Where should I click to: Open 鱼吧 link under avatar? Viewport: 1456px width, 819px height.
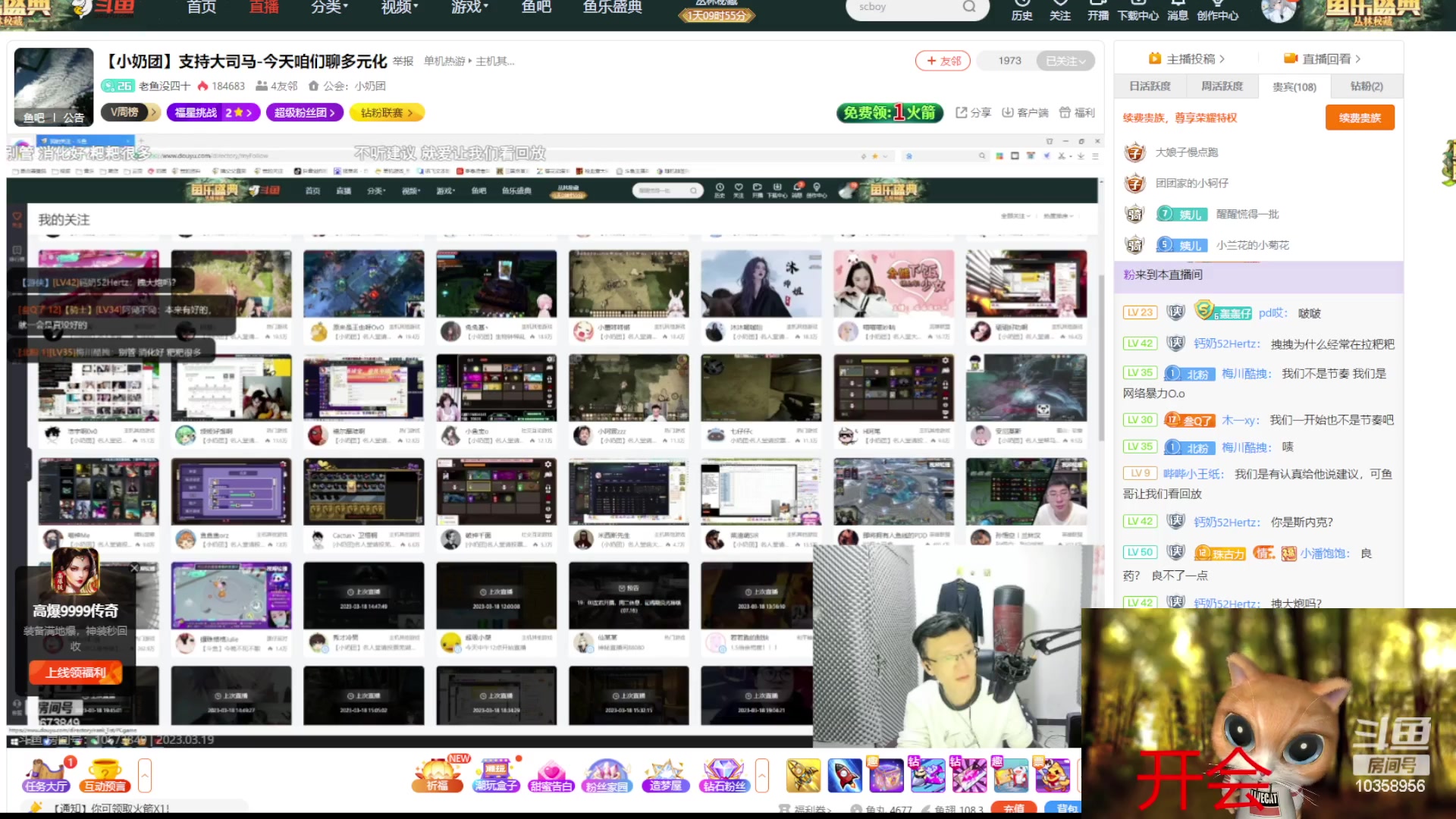click(34, 118)
